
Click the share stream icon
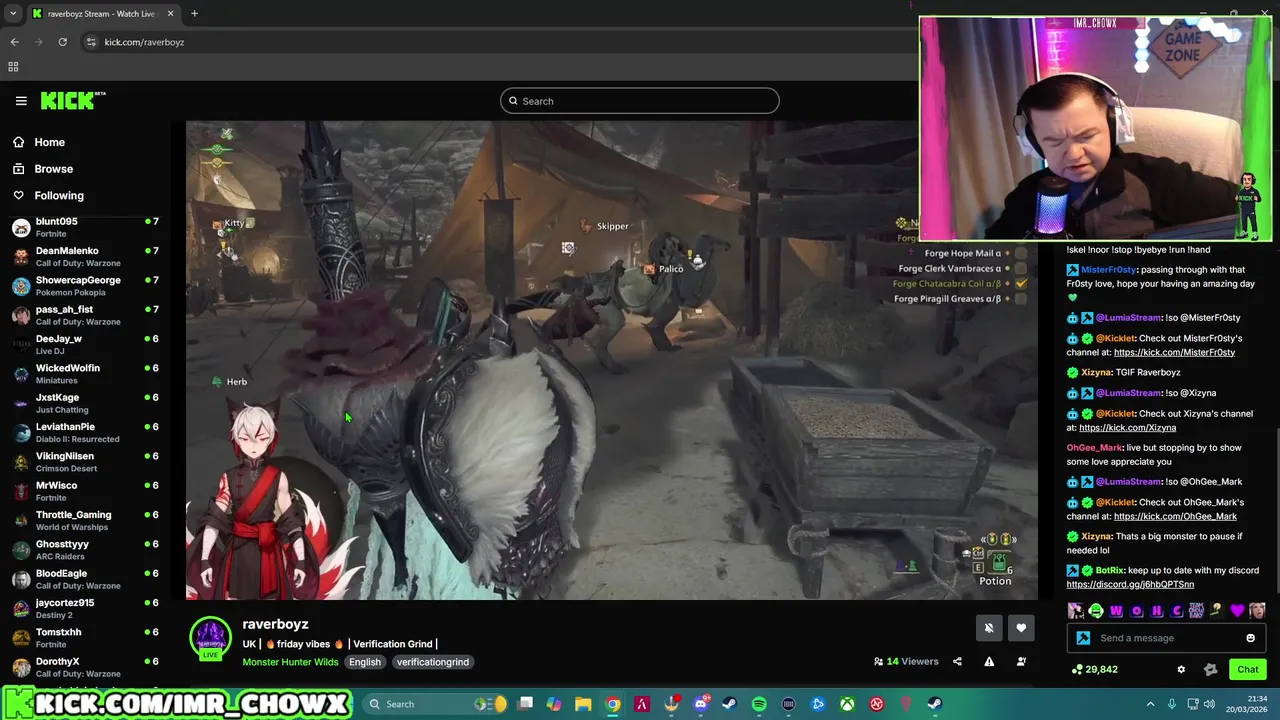tap(957, 661)
